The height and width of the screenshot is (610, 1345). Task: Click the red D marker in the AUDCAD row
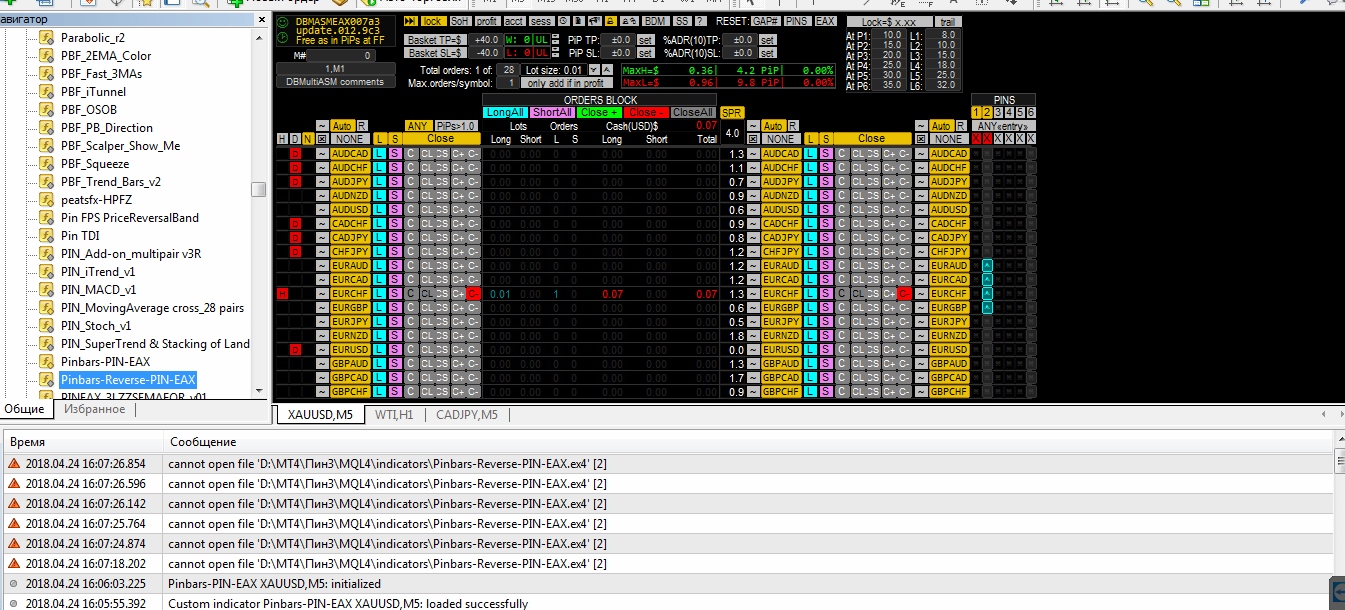point(295,154)
